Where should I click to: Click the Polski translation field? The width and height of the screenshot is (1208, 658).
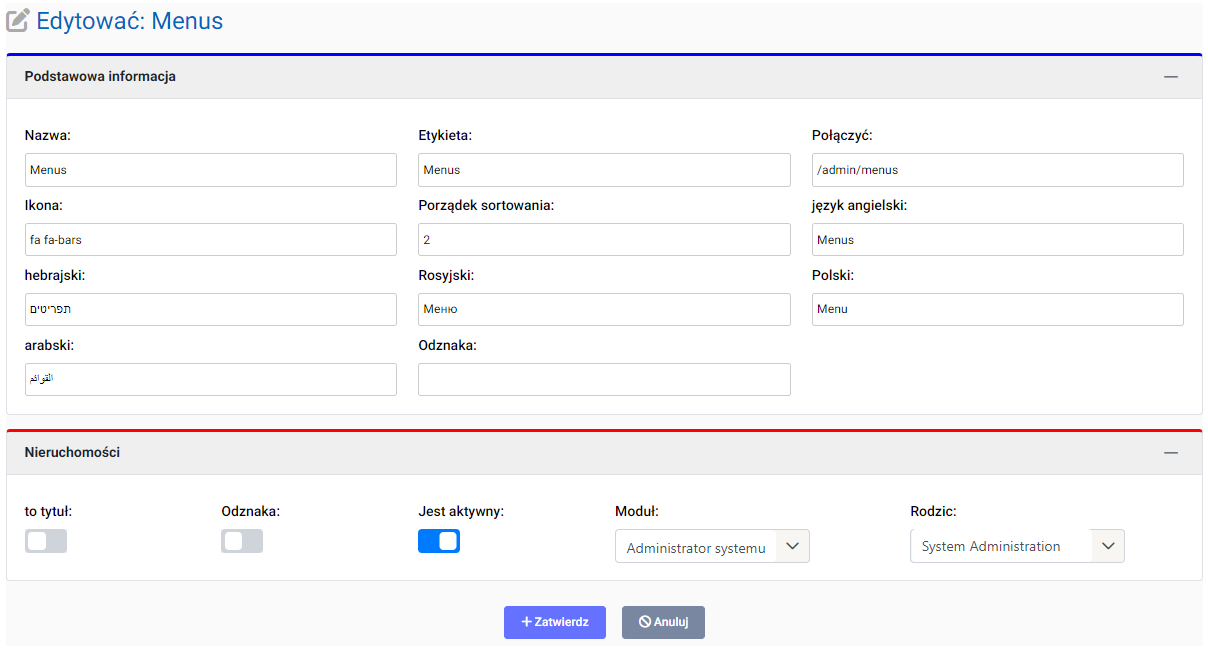pyautogui.click(x=997, y=310)
